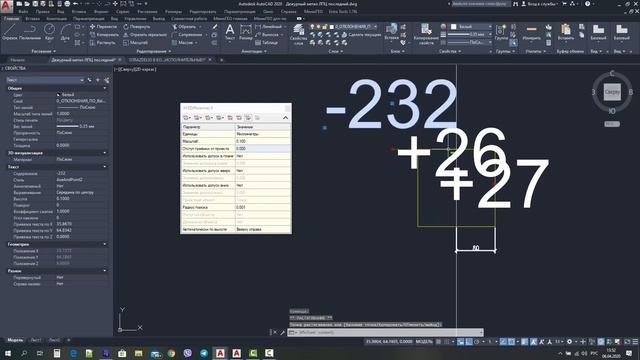This screenshot has width=640, height=360.
Task: Expand the Рисование panel
Action: [x=44, y=51]
